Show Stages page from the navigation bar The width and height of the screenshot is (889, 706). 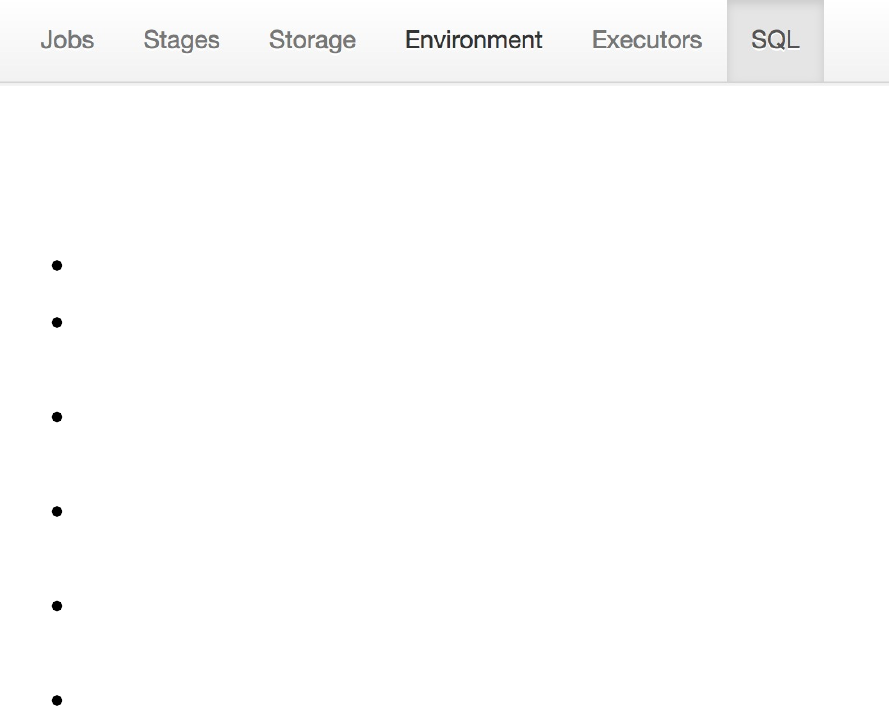[x=181, y=40]
